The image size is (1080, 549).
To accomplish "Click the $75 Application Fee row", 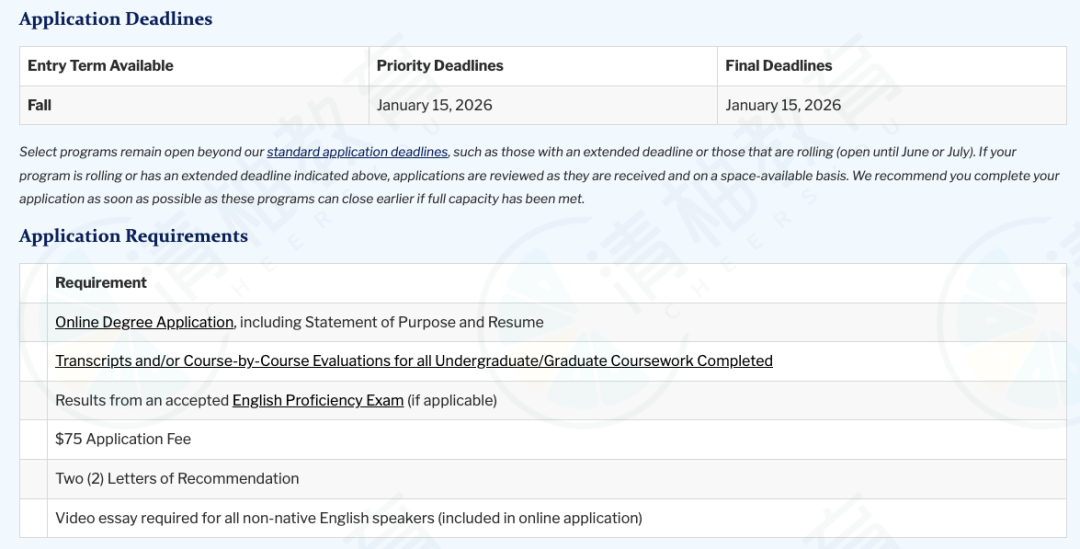I will tap(123, 439).
